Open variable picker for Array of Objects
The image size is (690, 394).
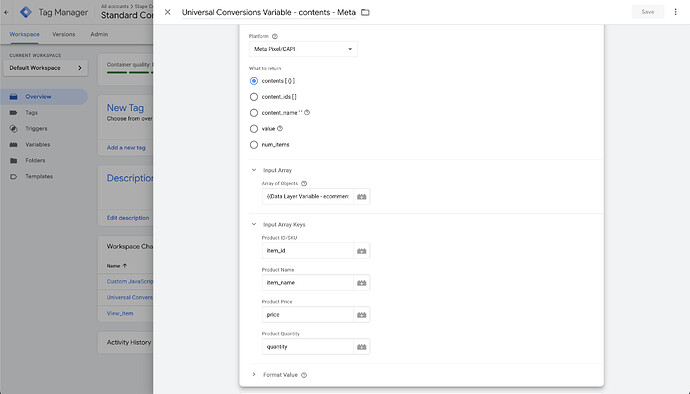pos(362,196)
